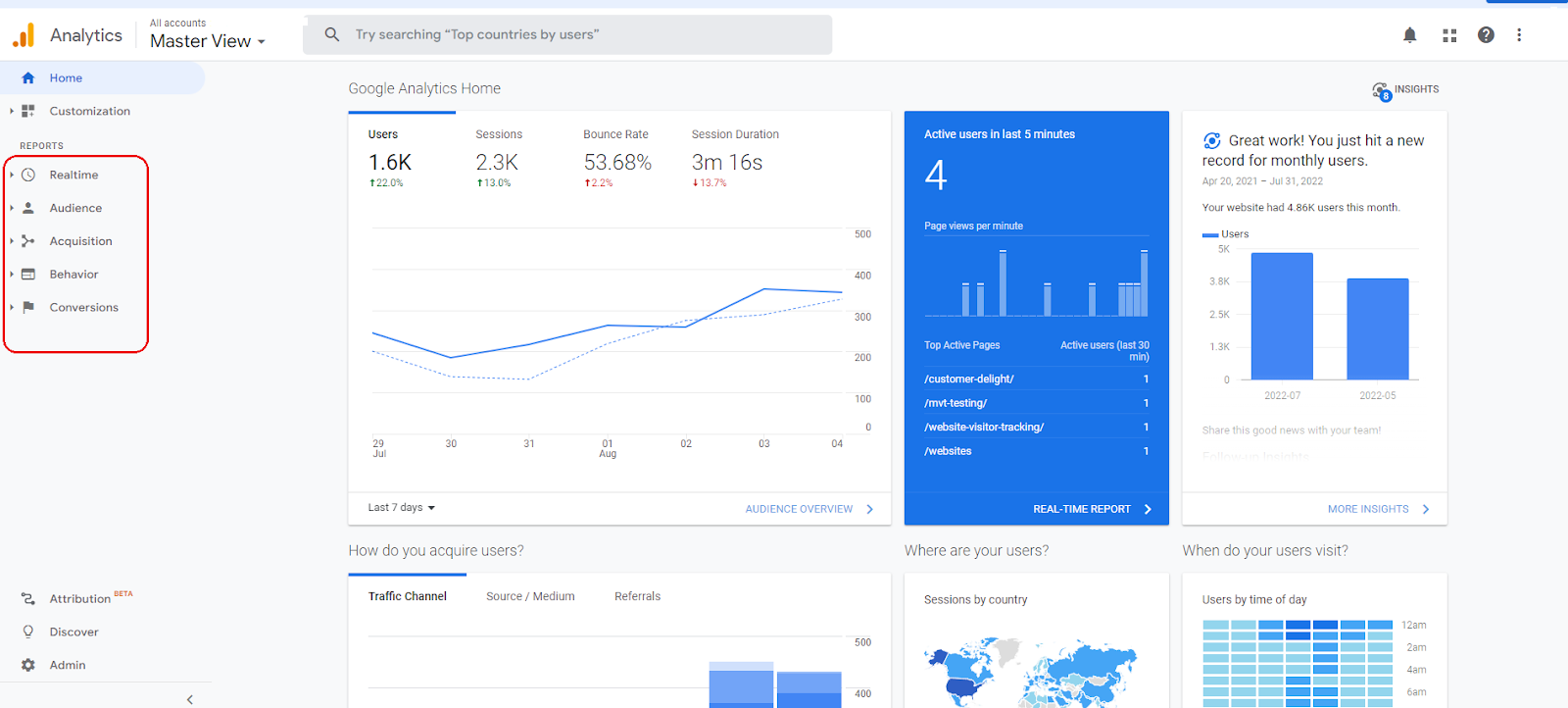Click the 2022-05 monthly users bar
Viewport: 1568px width, 708px height.
click(1378, 329)
